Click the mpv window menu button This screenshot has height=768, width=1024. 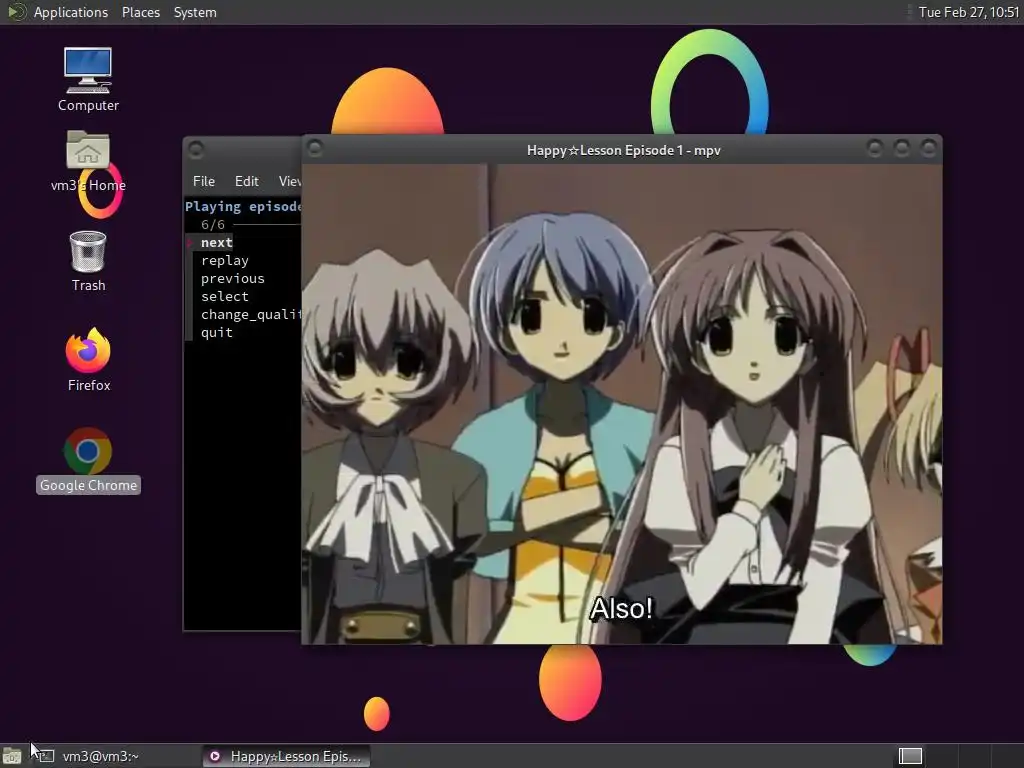click(x=315, y=148)
